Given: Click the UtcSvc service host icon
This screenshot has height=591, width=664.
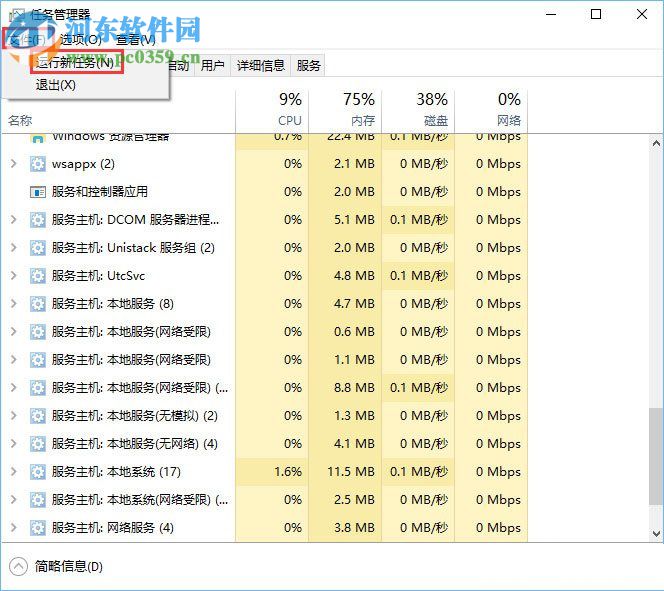Looking at the screenshot, I should click(x=38, y=276).
